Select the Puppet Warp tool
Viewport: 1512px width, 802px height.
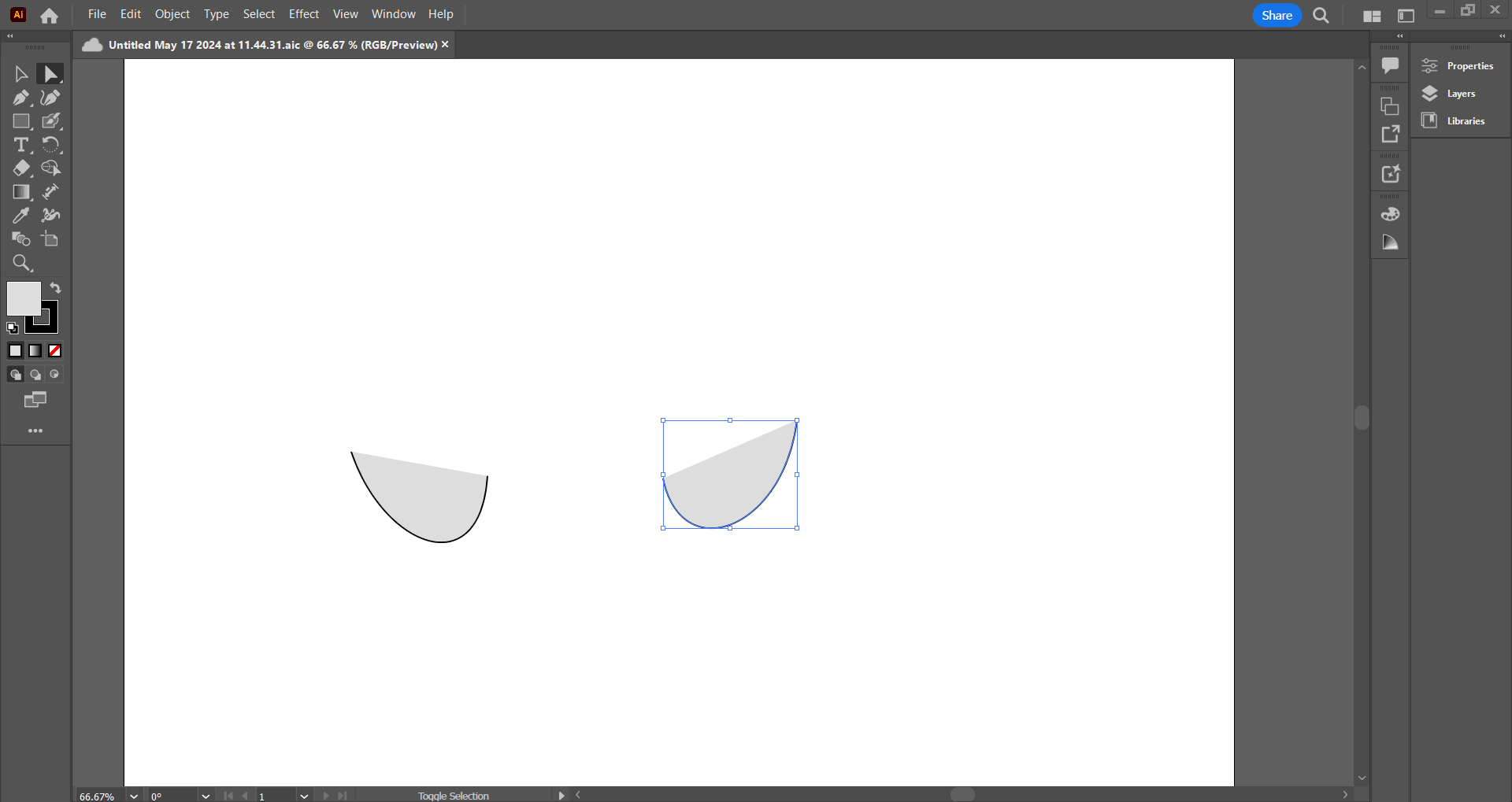50,216
